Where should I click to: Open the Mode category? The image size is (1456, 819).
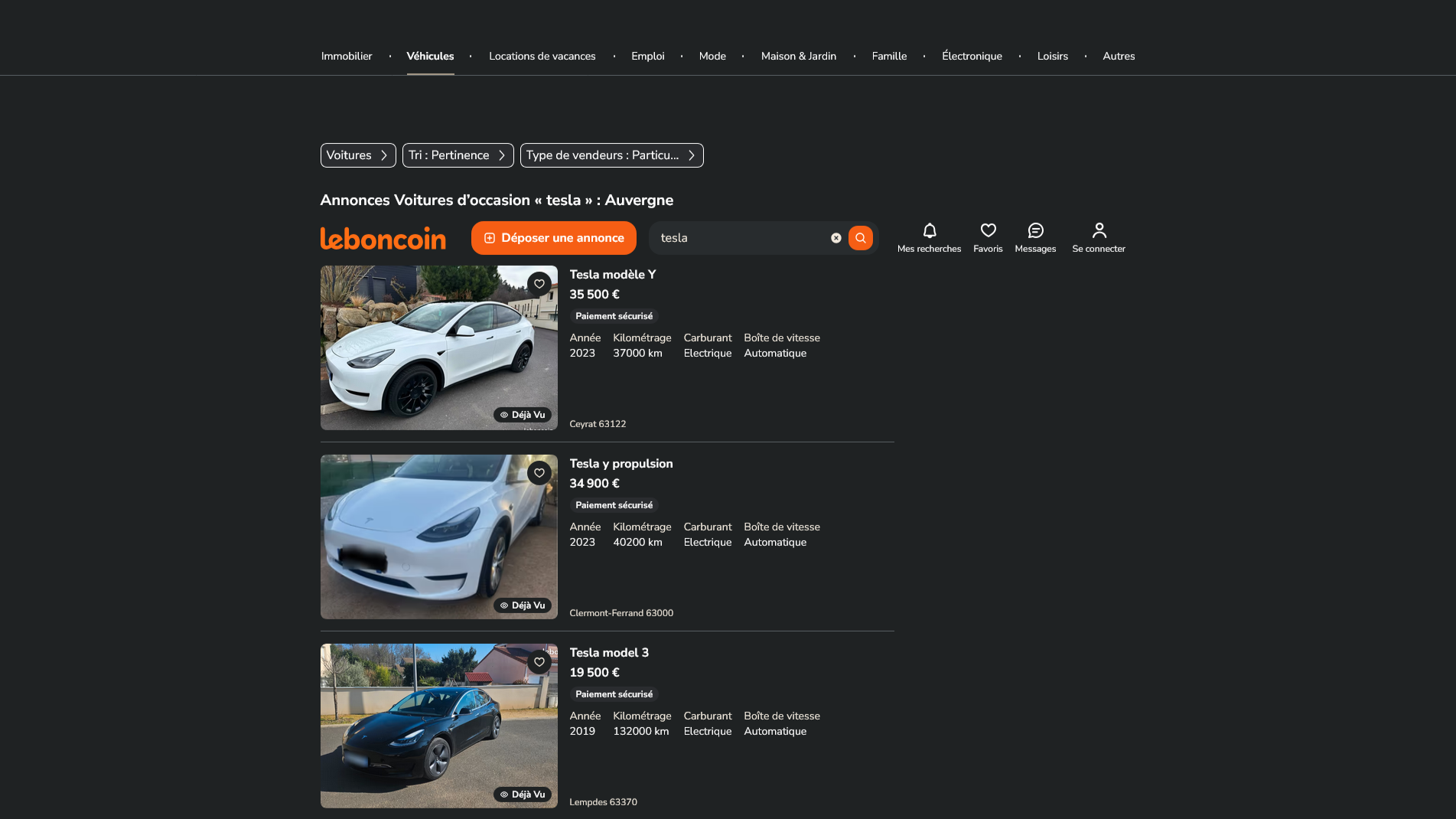(712, 56)
